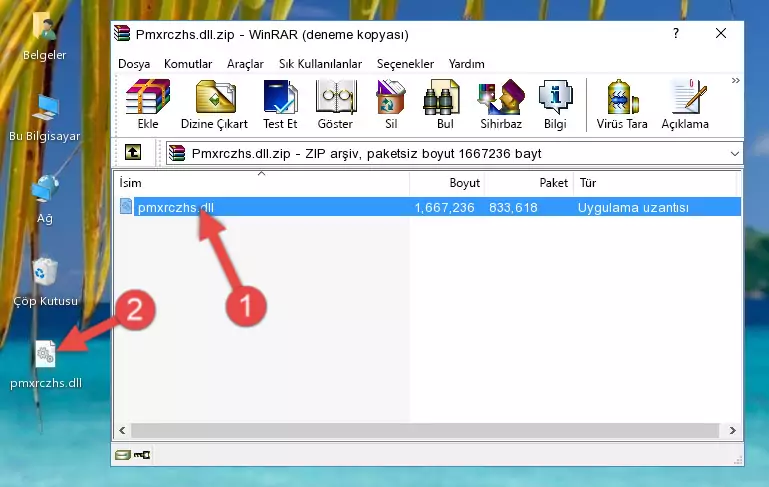
Task: Open the archive path dropdown
Action: (734, 154)
